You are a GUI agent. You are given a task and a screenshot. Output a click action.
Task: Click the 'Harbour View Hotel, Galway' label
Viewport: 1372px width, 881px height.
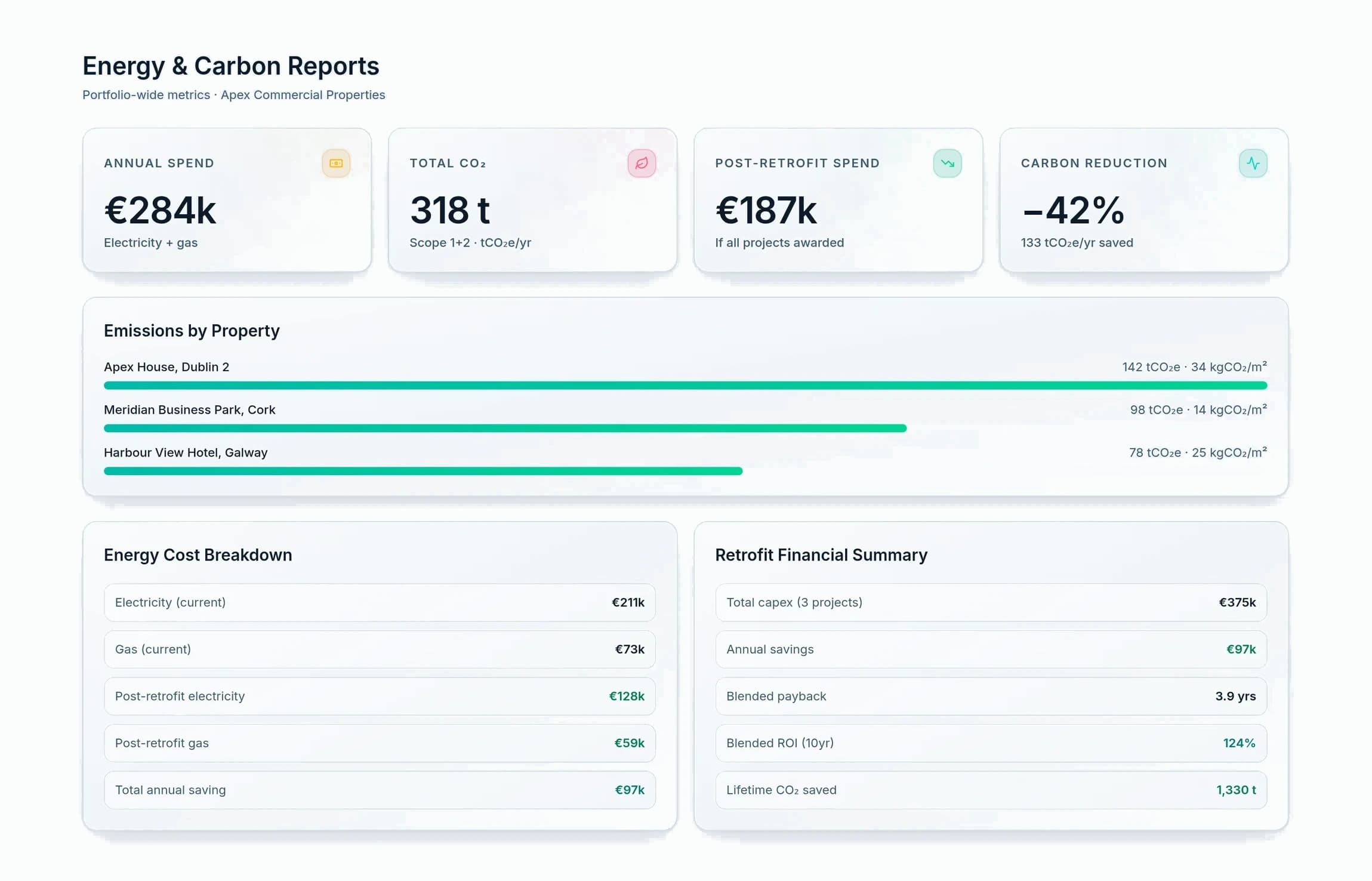tap(186, 453)
